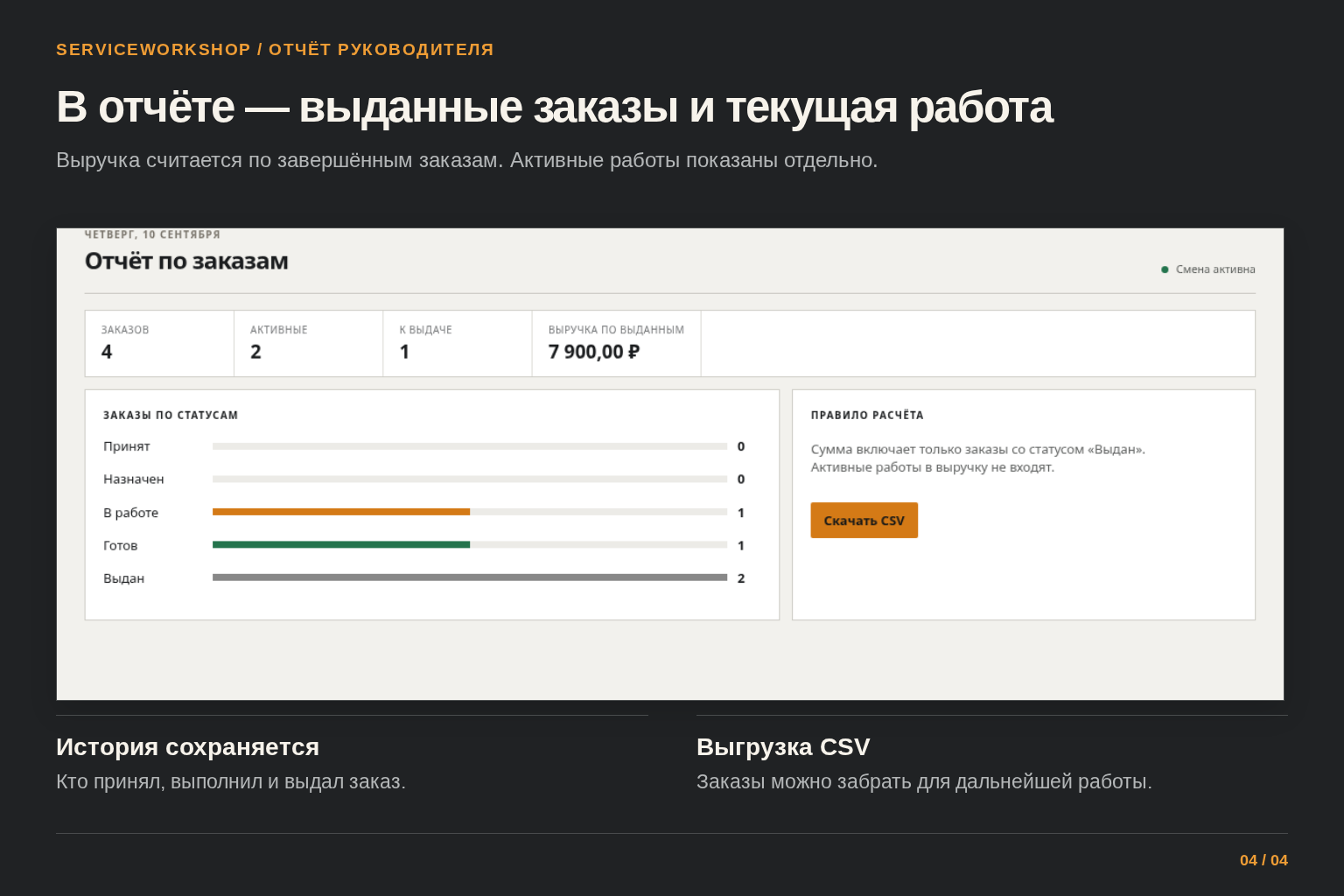Select the 'Назначен' status label
This screenshot has height=896, width=1344.
pos(134,479)
